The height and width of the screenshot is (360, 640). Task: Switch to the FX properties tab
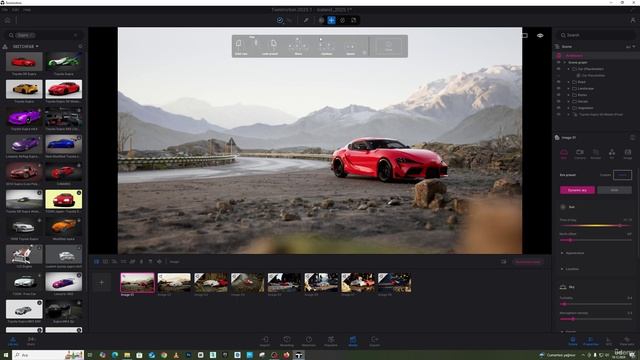(611, 154)
